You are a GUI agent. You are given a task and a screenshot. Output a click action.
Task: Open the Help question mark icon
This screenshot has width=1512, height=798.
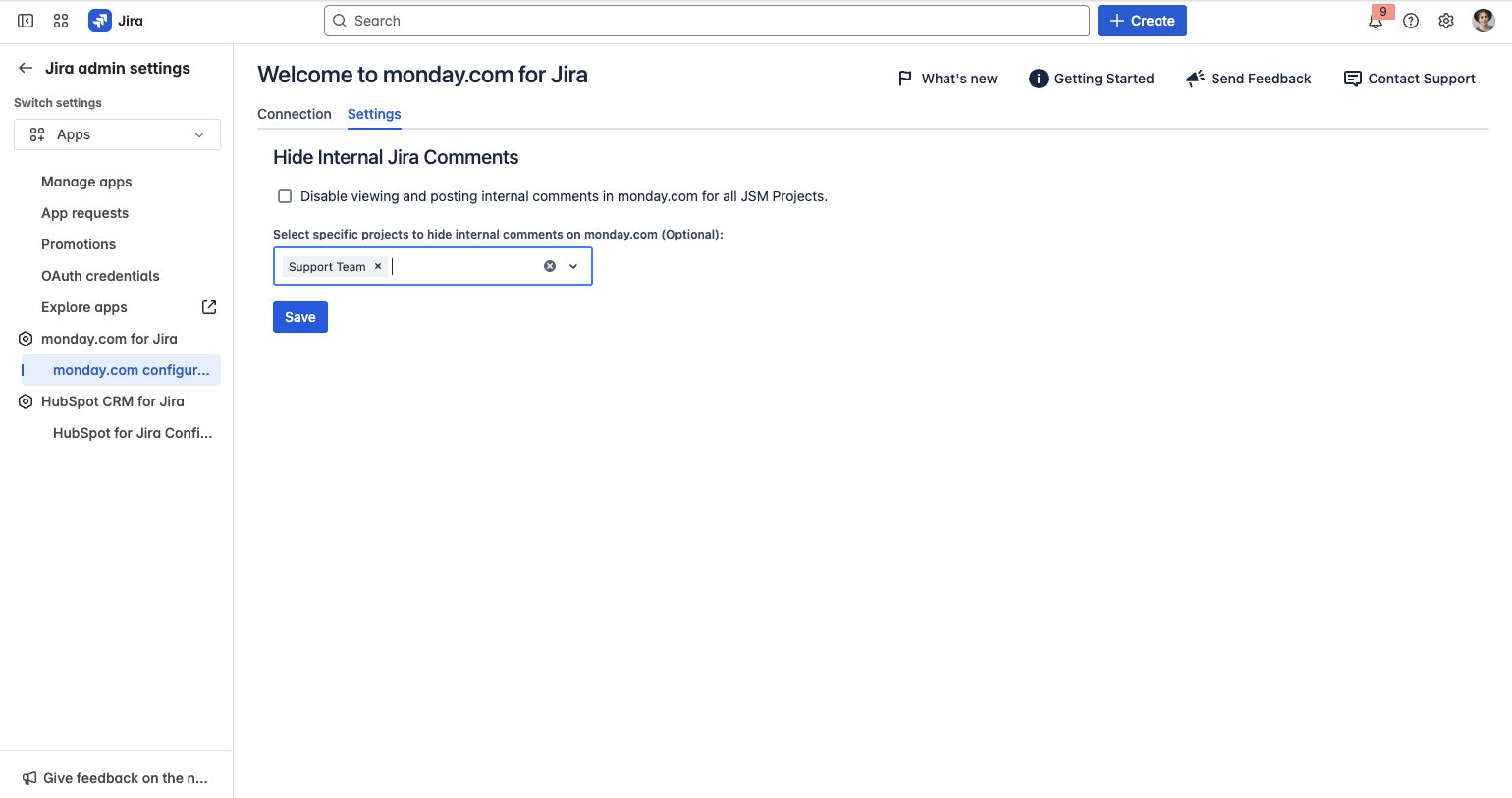pos(1411,21)
